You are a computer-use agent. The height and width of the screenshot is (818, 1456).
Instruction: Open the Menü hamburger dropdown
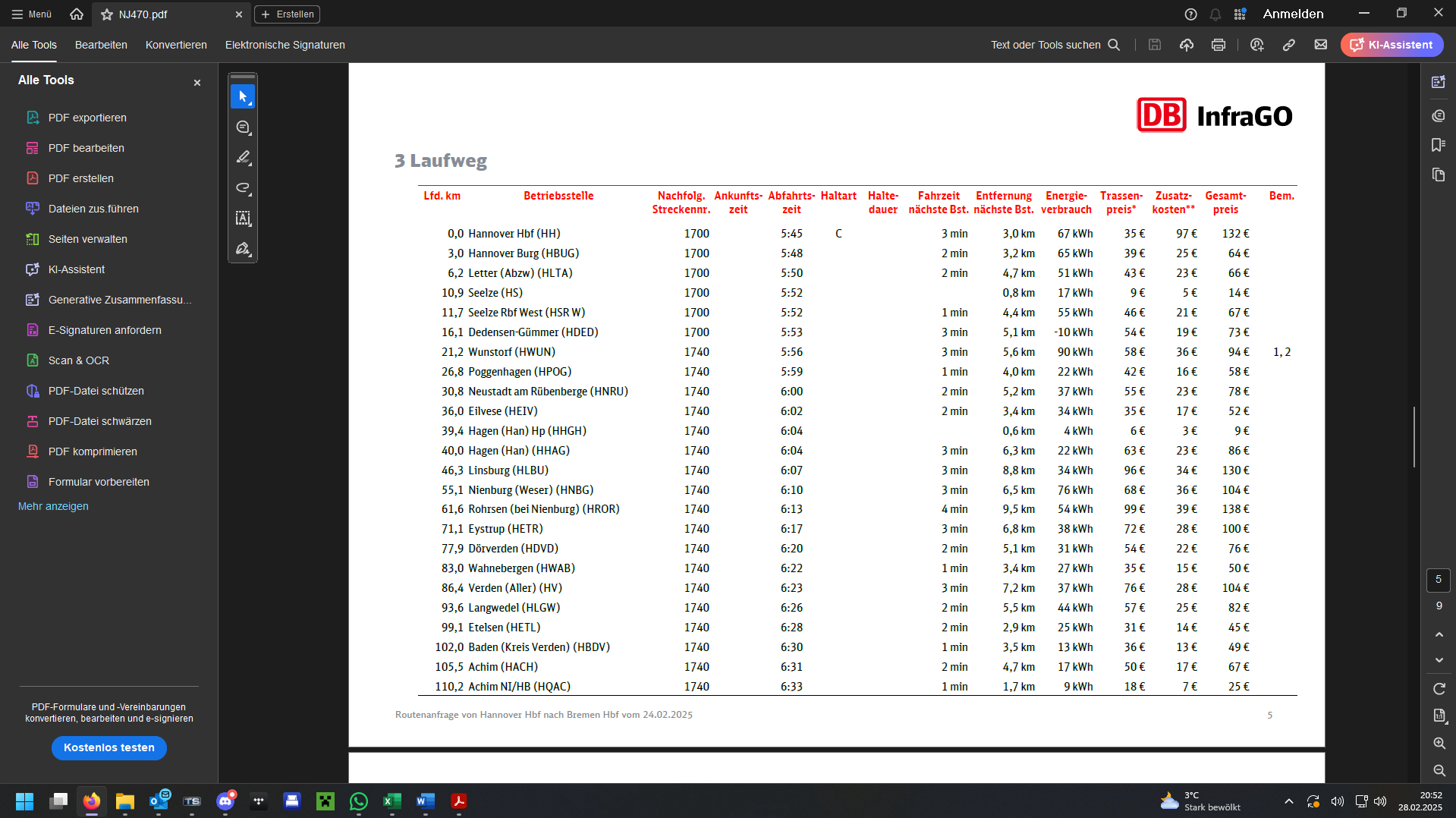31,14
